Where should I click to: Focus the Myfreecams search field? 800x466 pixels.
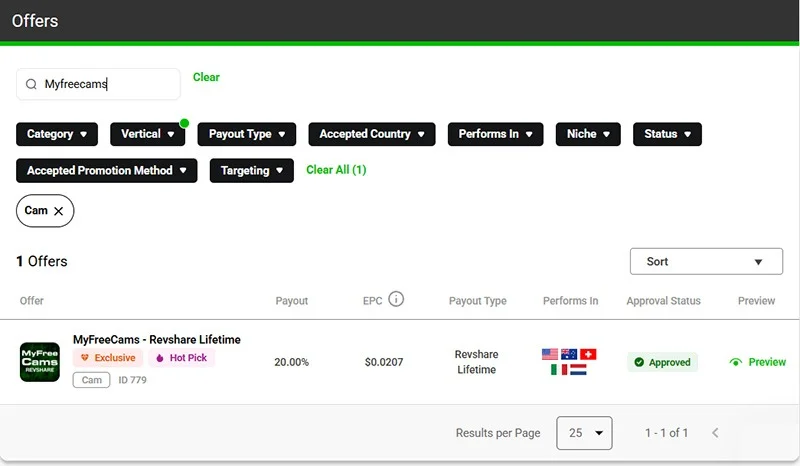point(98,84)
